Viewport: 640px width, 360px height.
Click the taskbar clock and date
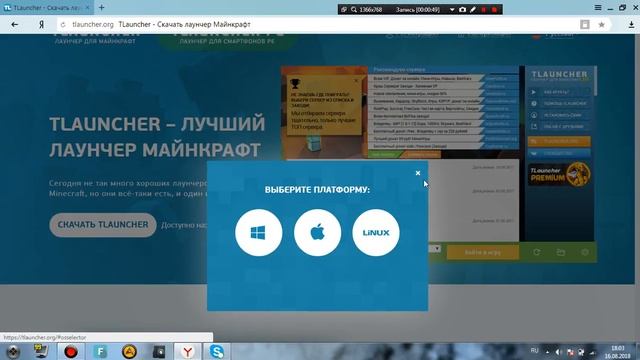(x=618, y=352)
